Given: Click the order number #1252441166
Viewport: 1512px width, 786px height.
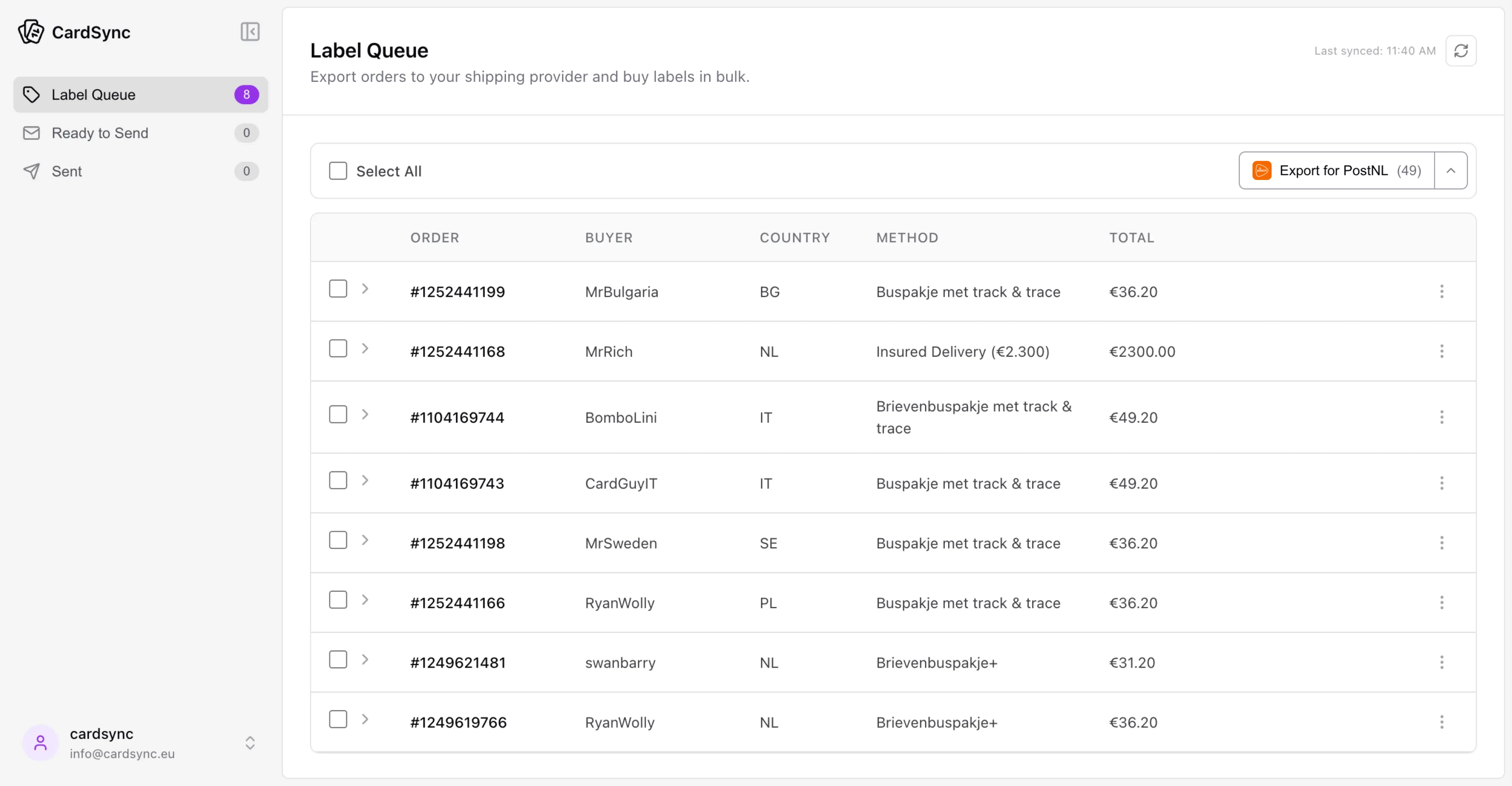Looking at the screenshot, I should coord(457,603).
